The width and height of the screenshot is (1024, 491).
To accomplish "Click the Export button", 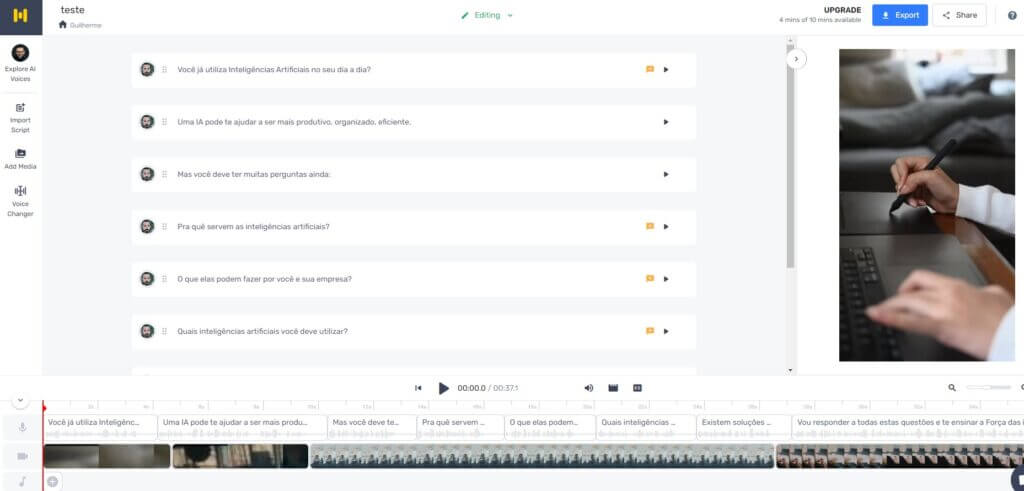I will point(899,15).
